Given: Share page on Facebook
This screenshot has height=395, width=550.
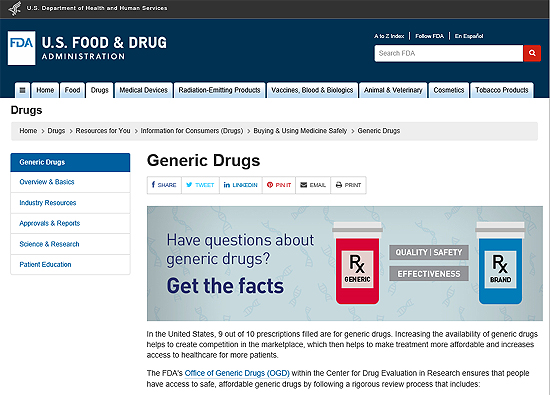Looking at the screenshot, I should (x=164, y=185).
